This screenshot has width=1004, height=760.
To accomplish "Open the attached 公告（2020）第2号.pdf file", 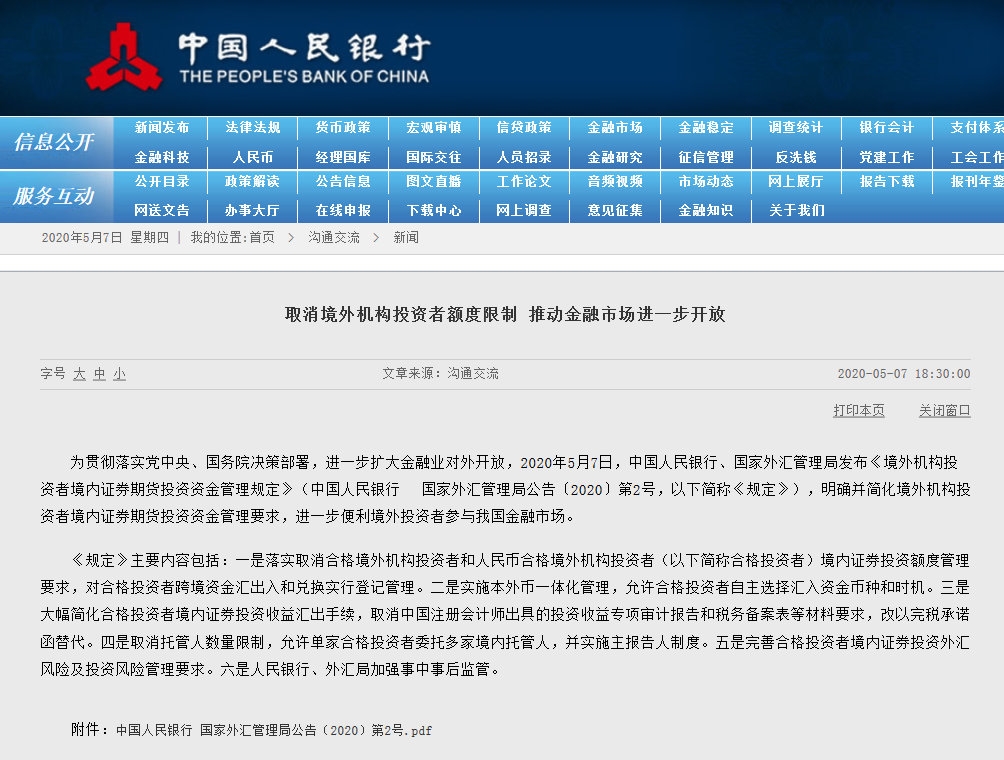I will [274, 730].
